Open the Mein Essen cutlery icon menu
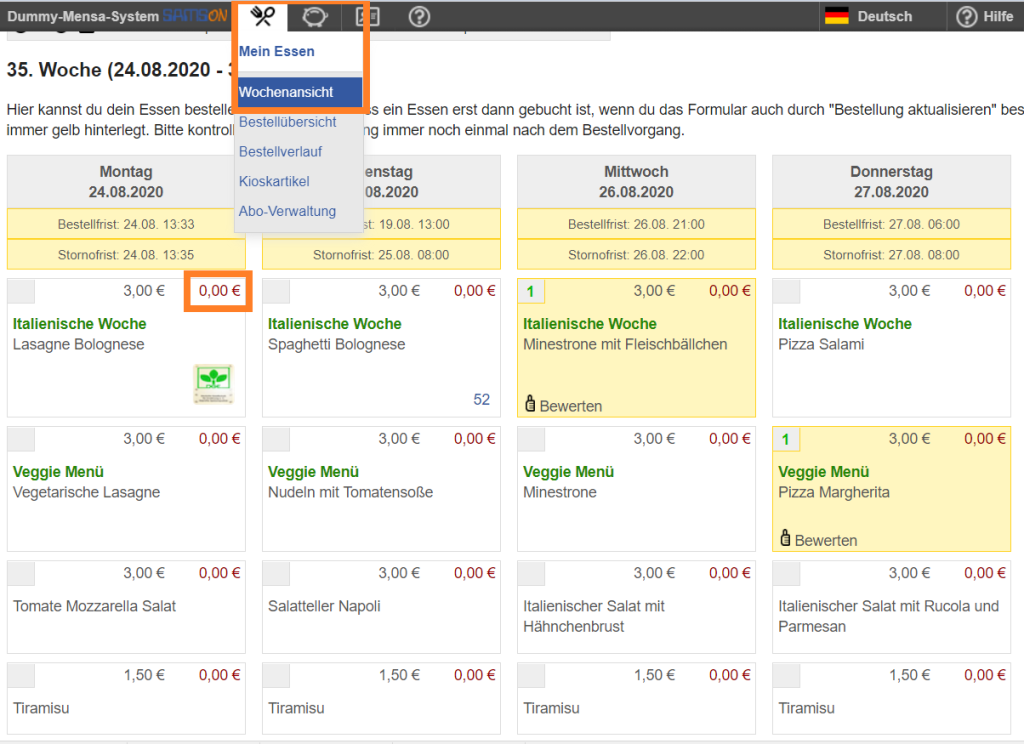Image resolution: width=1024 pixels, height=744 pixels. click(x=263, y=16)
